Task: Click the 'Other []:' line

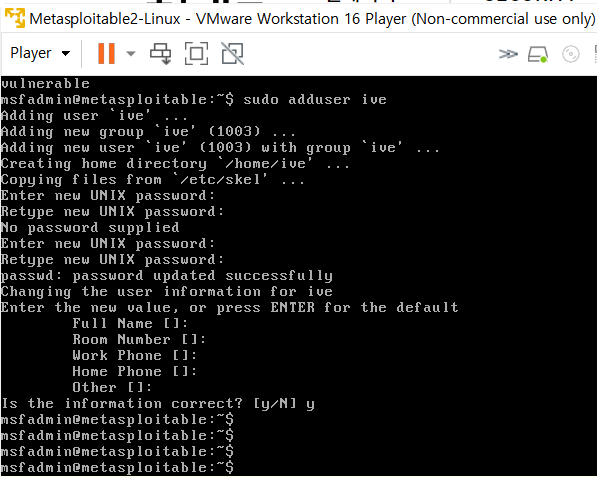Action: pos(112,388)
